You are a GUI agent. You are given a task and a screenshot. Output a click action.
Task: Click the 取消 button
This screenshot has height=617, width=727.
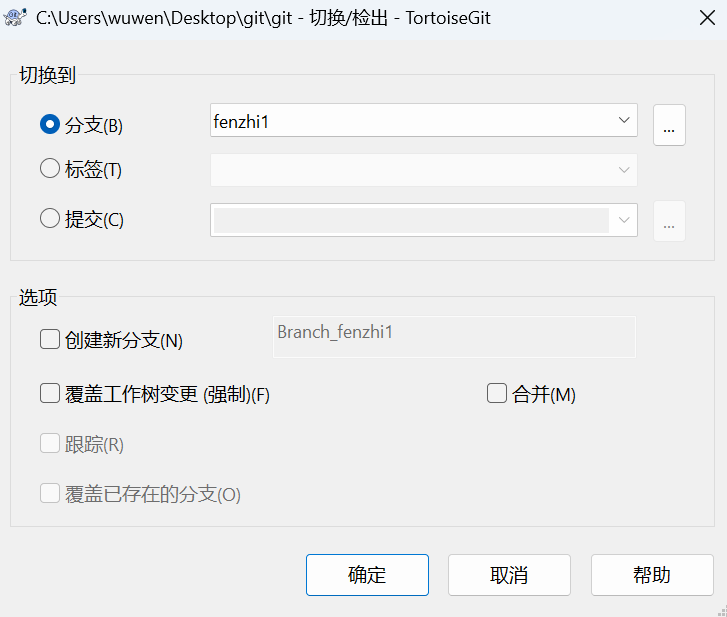(509, 575)
